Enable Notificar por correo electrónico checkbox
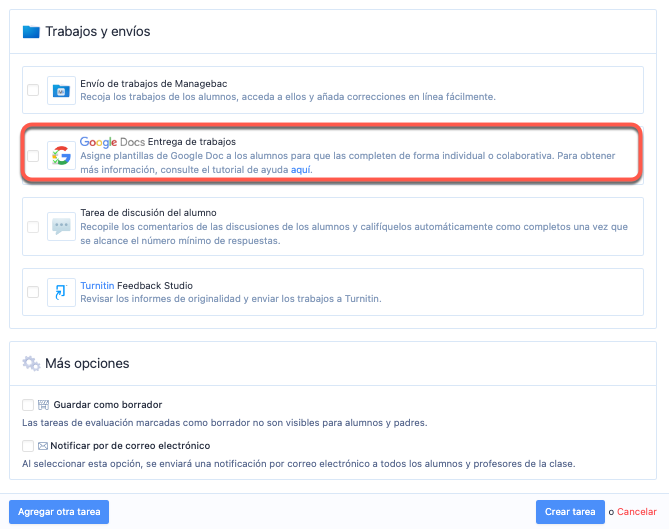 [28, 445]
